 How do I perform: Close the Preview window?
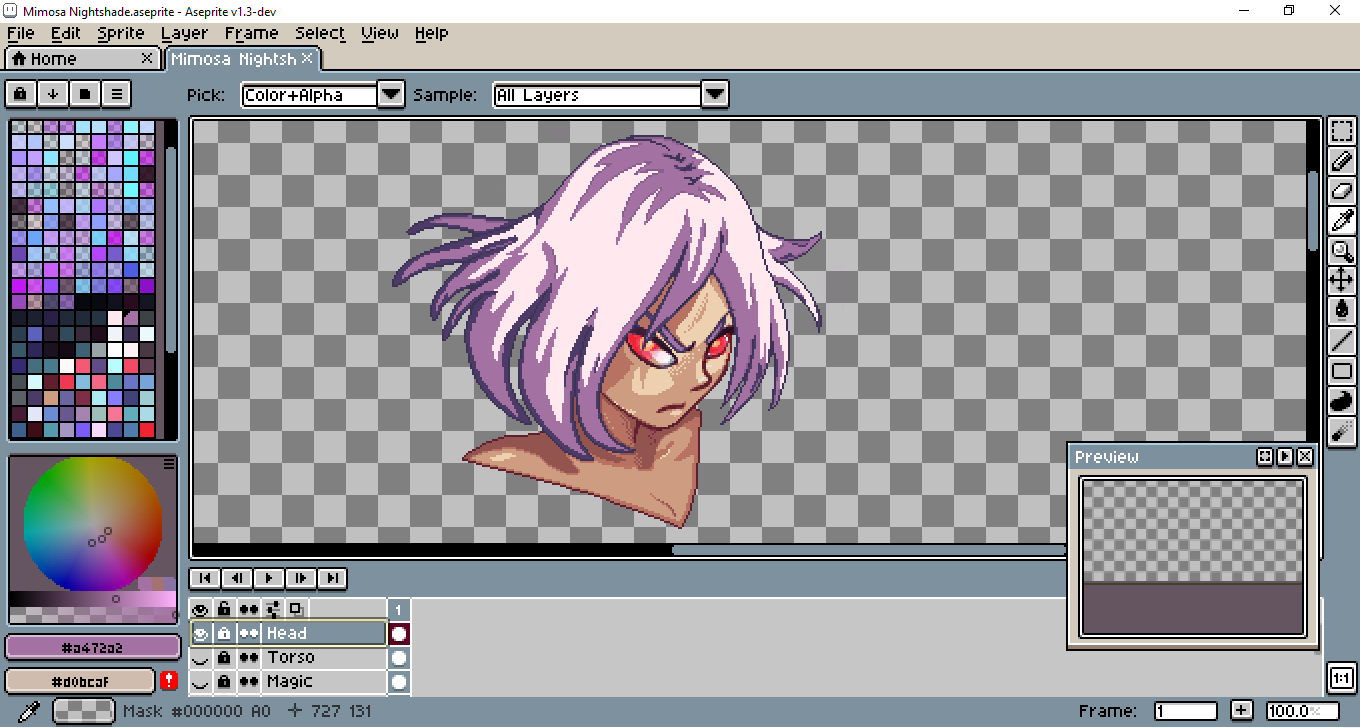pos(1305,457)
